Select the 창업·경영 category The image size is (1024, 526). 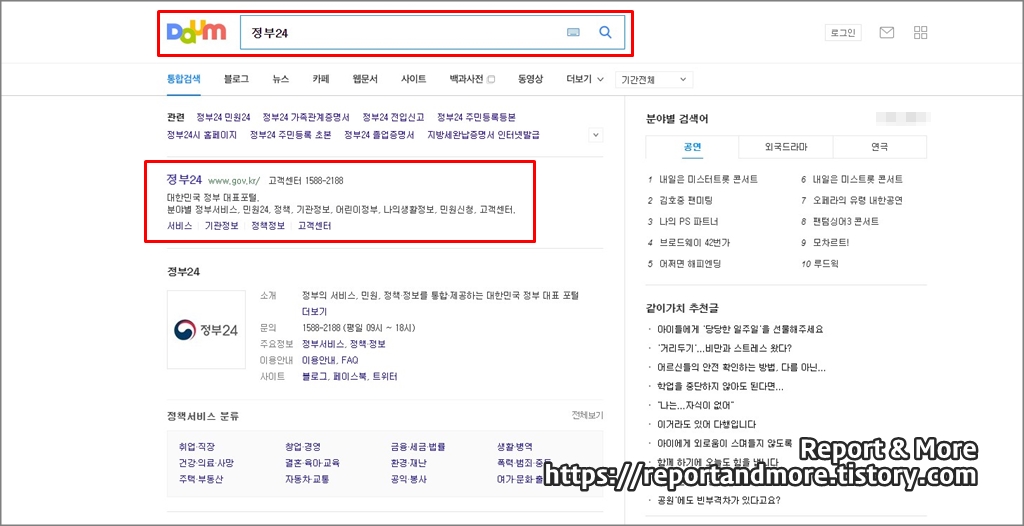pos(303,447)
